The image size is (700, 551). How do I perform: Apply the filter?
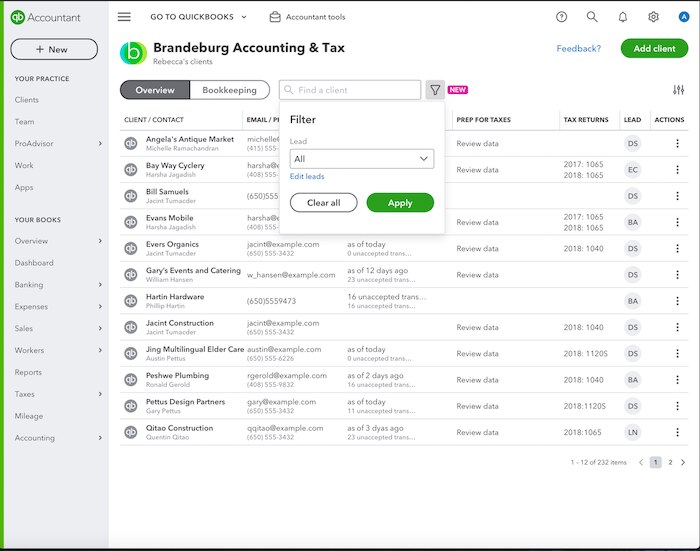pyautogui.click(x=400, y=203)
